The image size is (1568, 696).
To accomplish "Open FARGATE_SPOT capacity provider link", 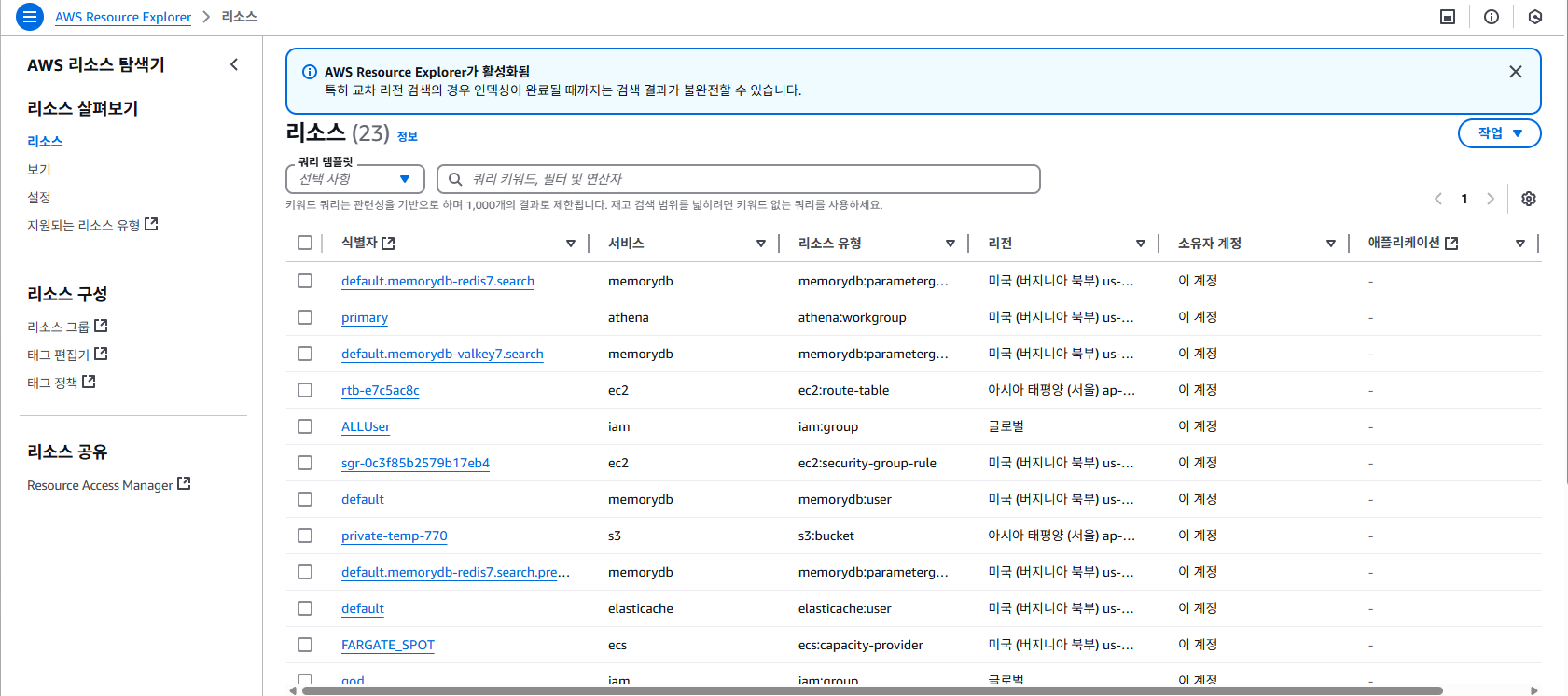I will pyautogui.click(x=388, y=645).
